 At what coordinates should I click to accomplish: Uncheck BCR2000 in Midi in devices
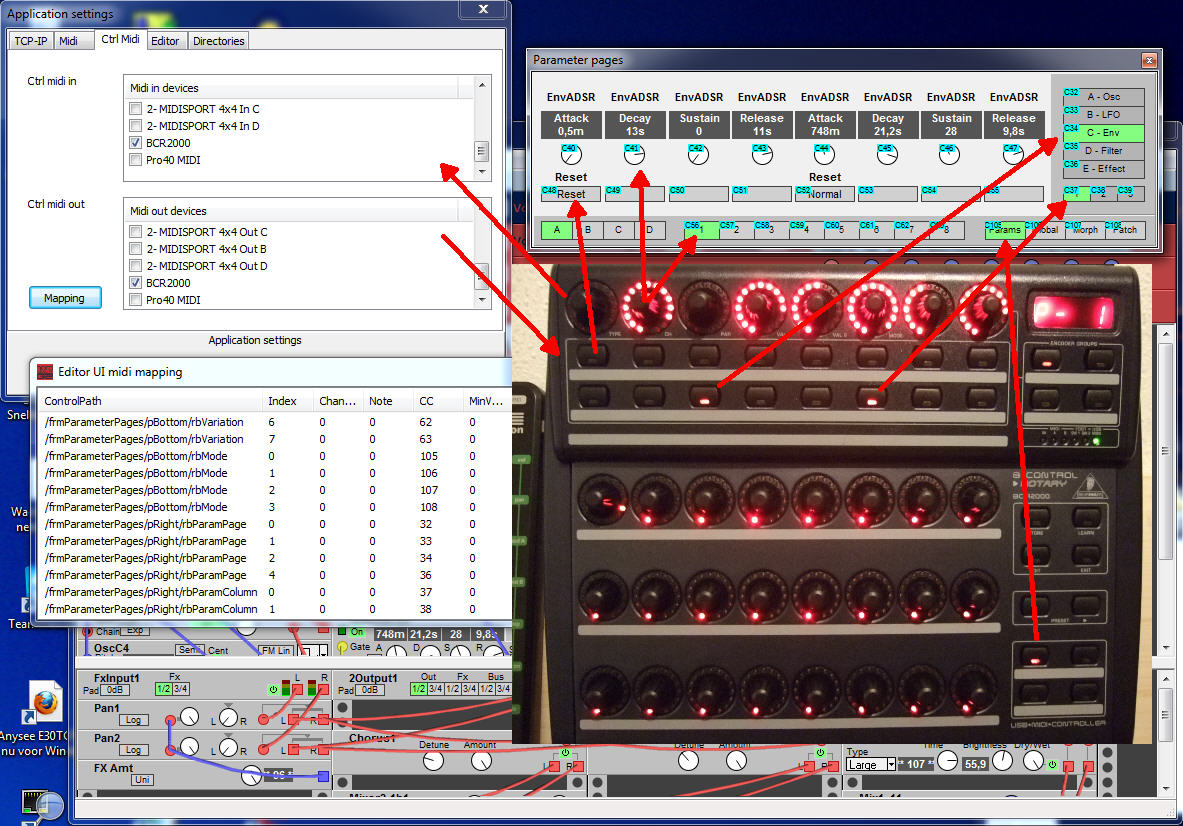click(136, 143)
